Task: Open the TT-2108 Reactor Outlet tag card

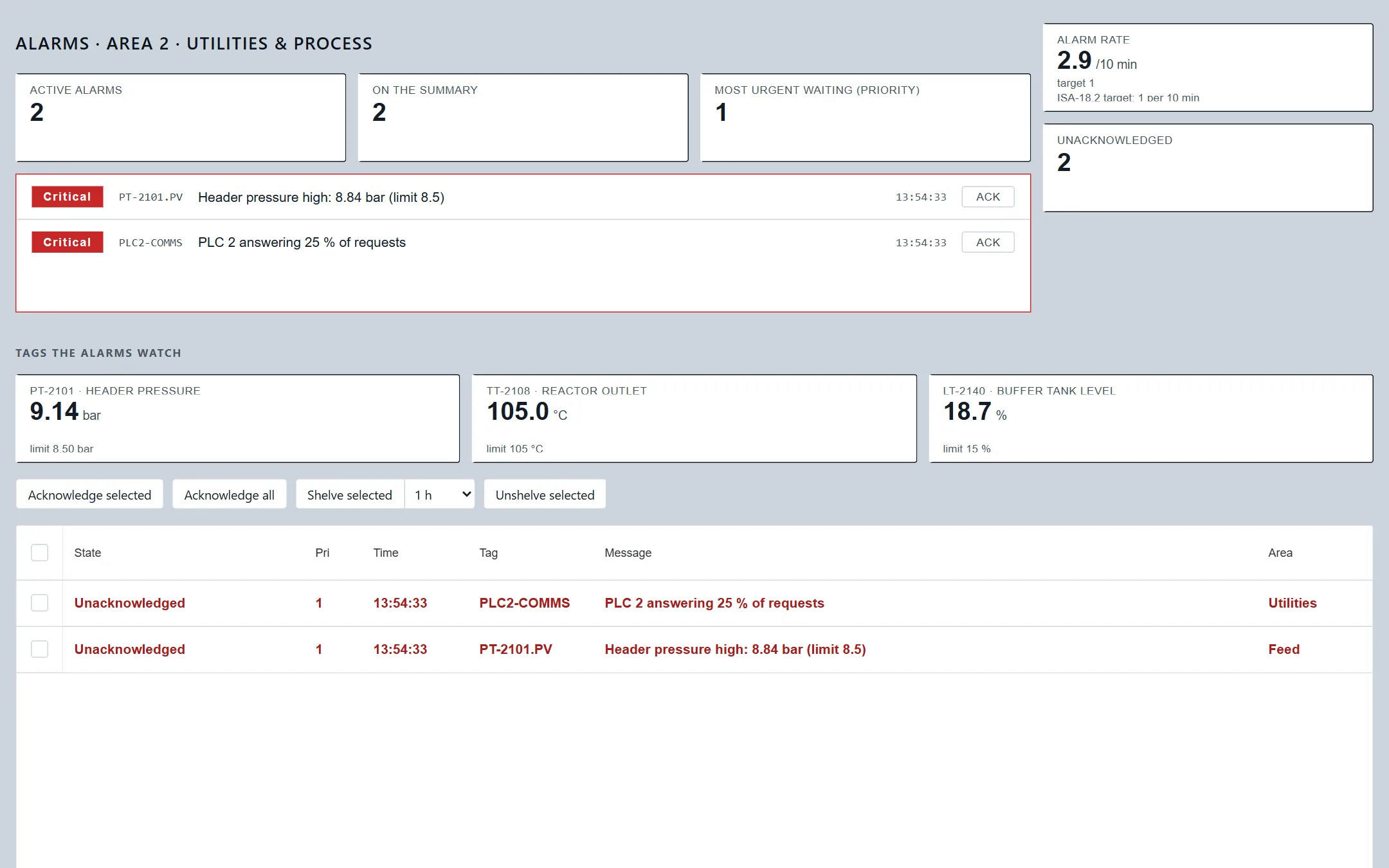Action: pos(694,419)
